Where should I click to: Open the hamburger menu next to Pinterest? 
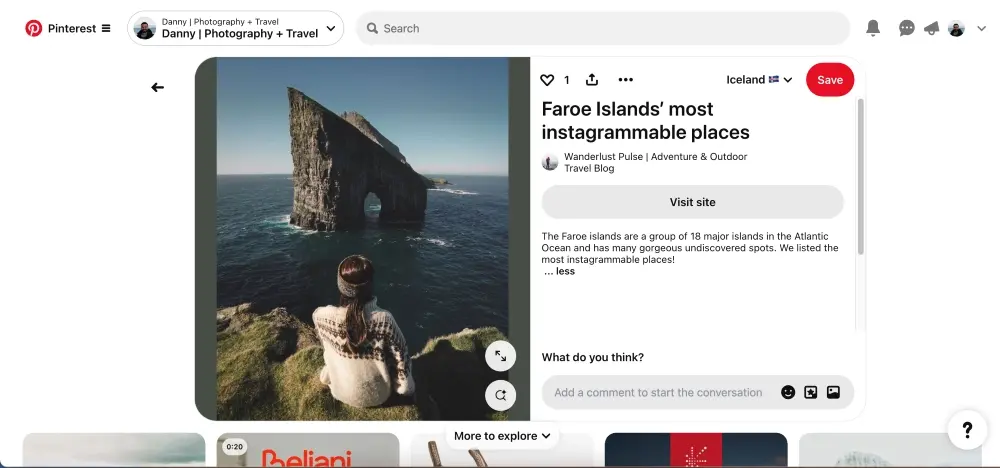pos(106,28)
